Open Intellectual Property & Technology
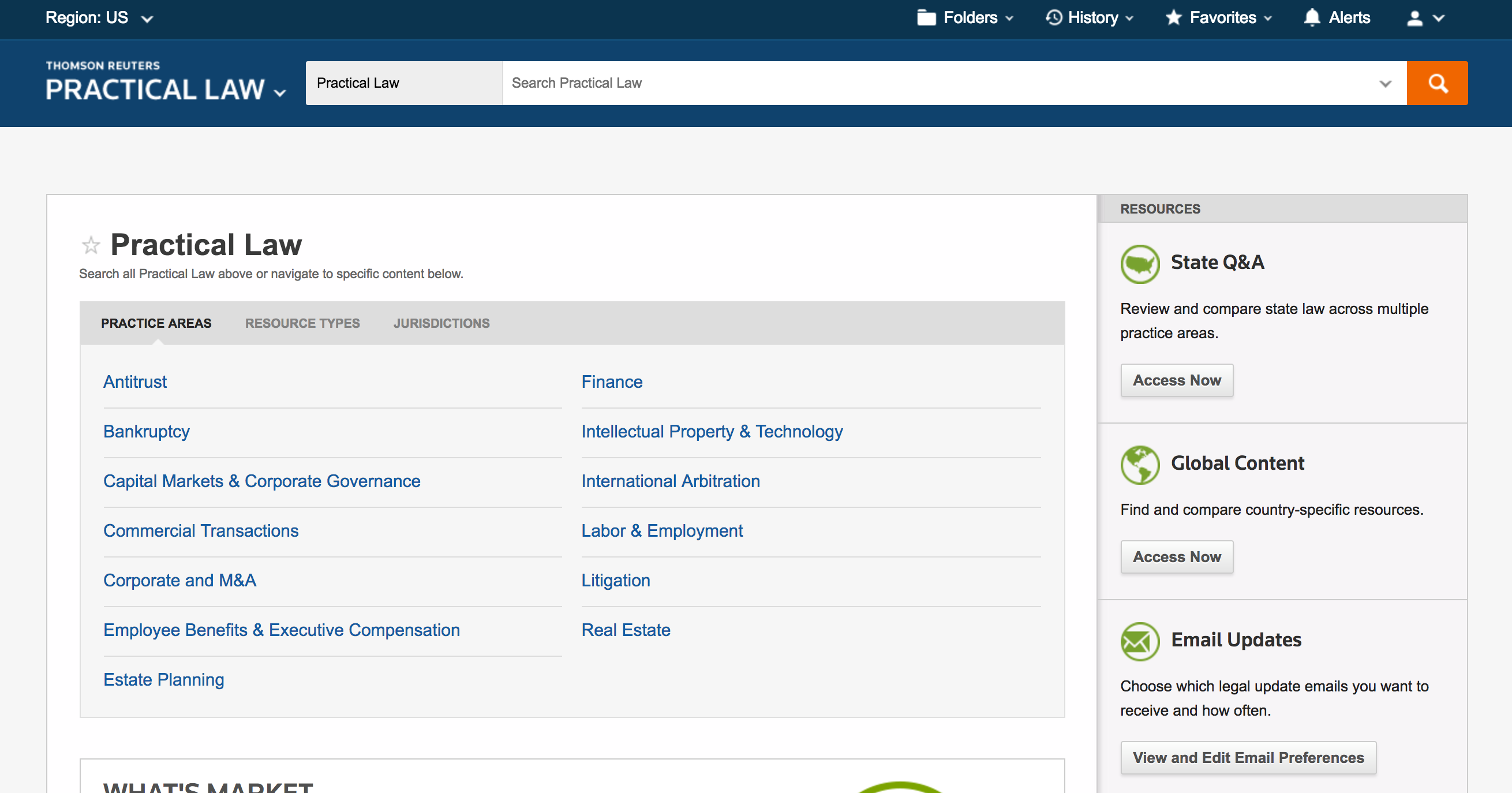 pos(712,432)
